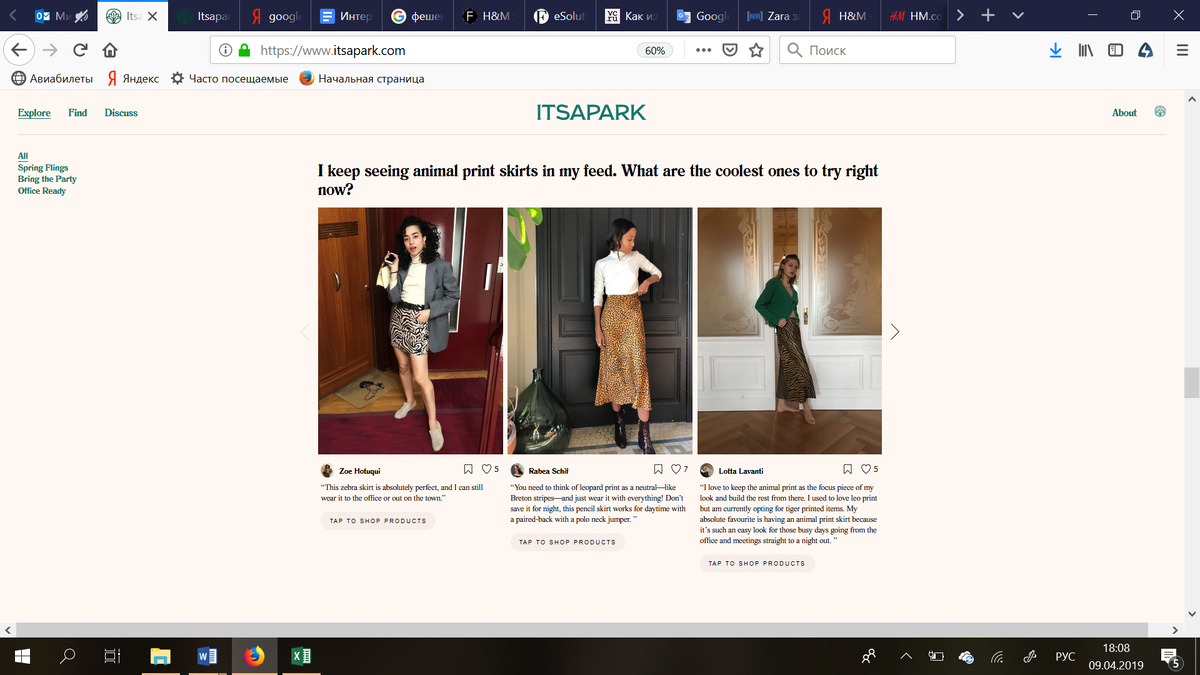
Task: Heart Rabea Schif's post
Action: pos(676,469)
